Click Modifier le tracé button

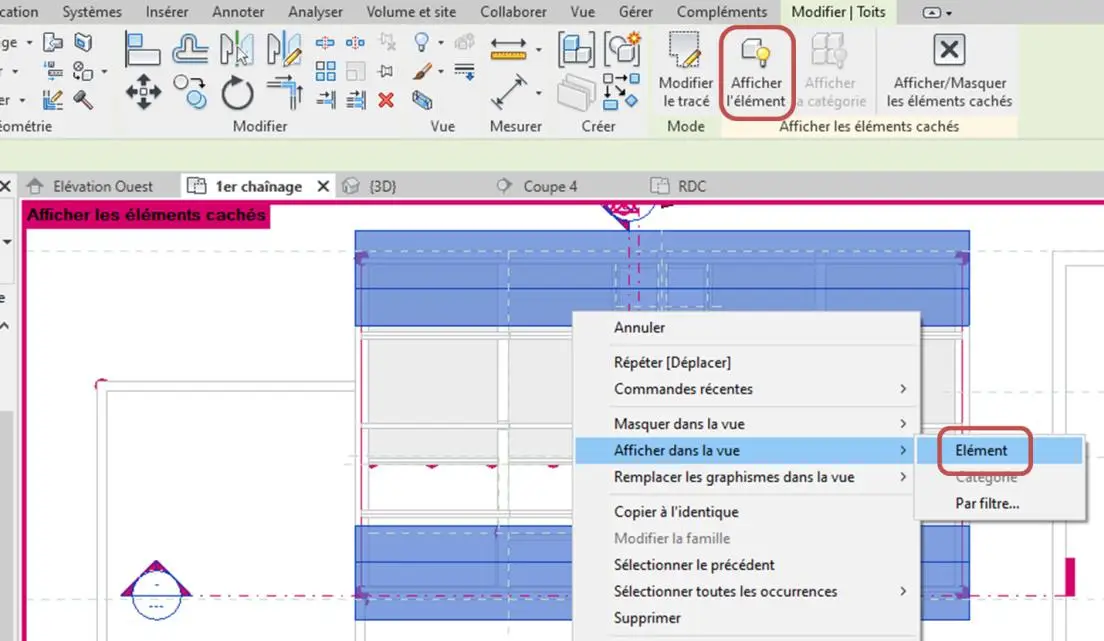click(686, 71)
